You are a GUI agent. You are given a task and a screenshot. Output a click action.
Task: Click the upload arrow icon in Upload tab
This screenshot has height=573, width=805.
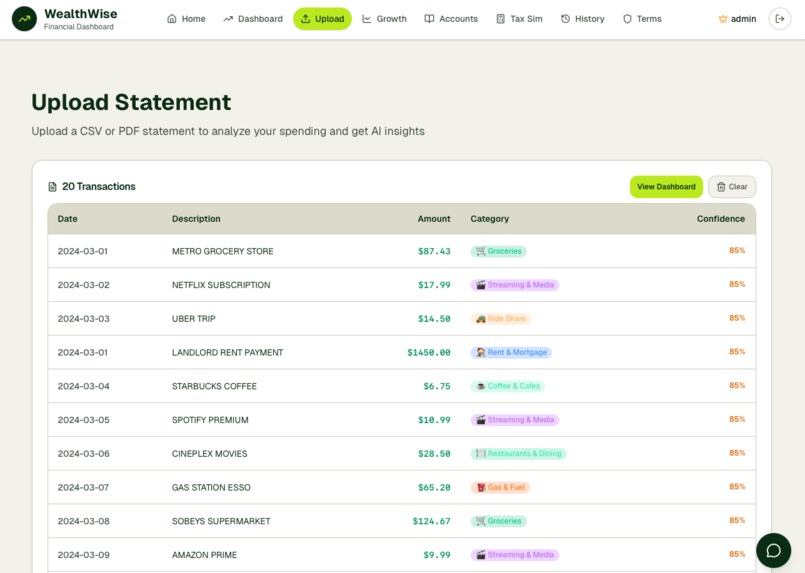[305, 19]
